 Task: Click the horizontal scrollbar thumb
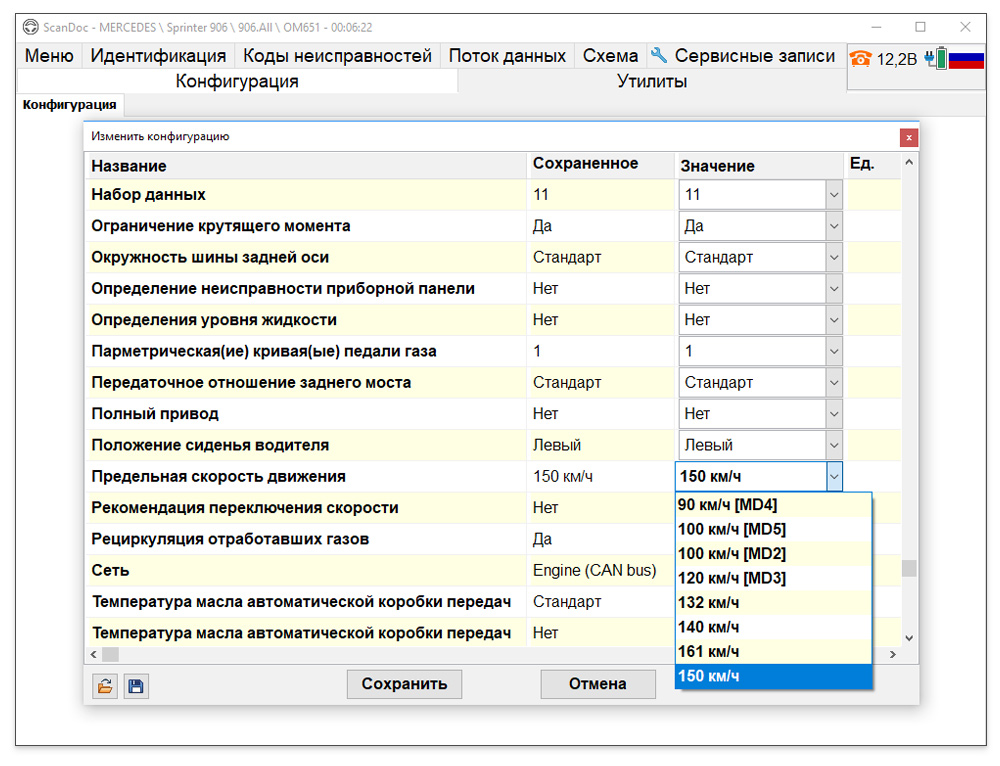[110, 654]
